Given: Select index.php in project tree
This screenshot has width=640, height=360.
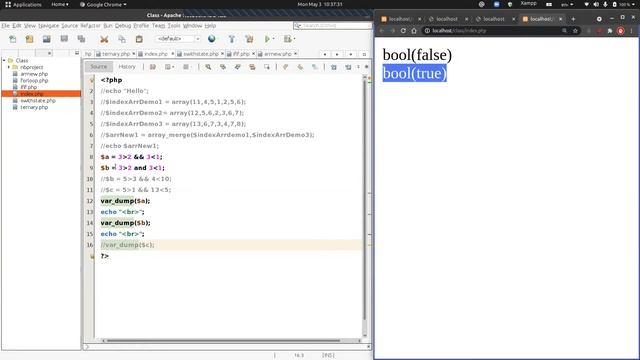Looking at the screenshot, I should (41, 94).
